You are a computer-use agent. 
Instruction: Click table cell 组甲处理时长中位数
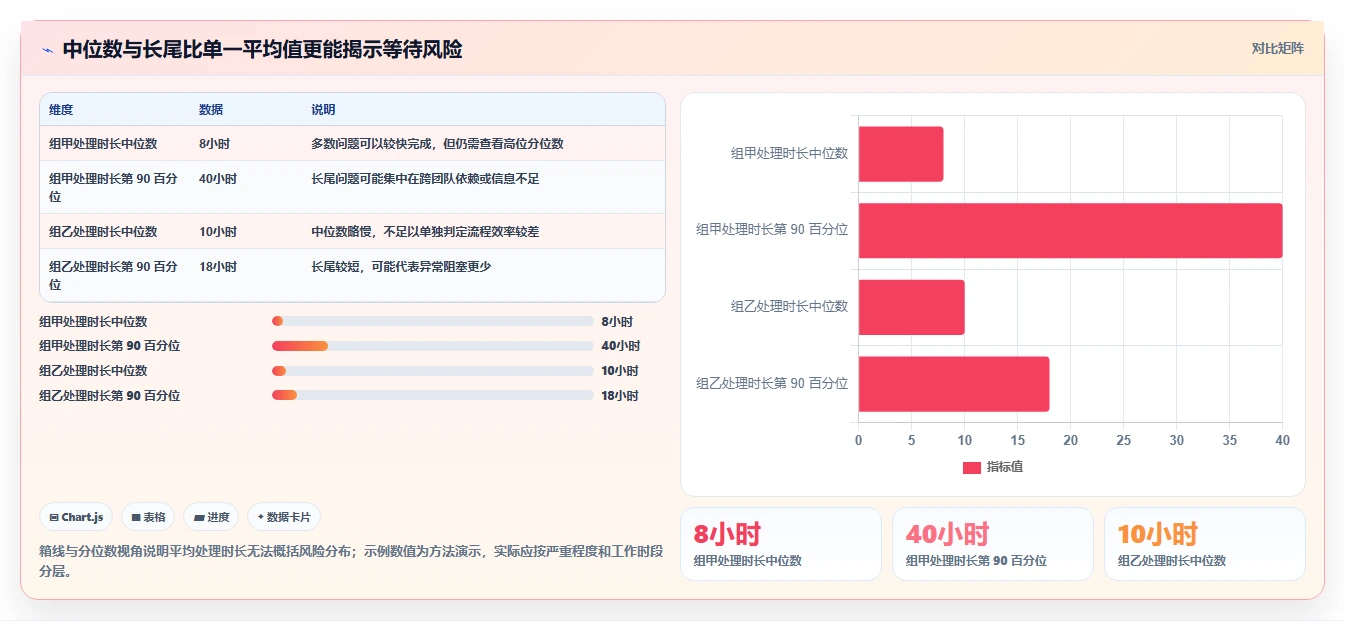103,143
